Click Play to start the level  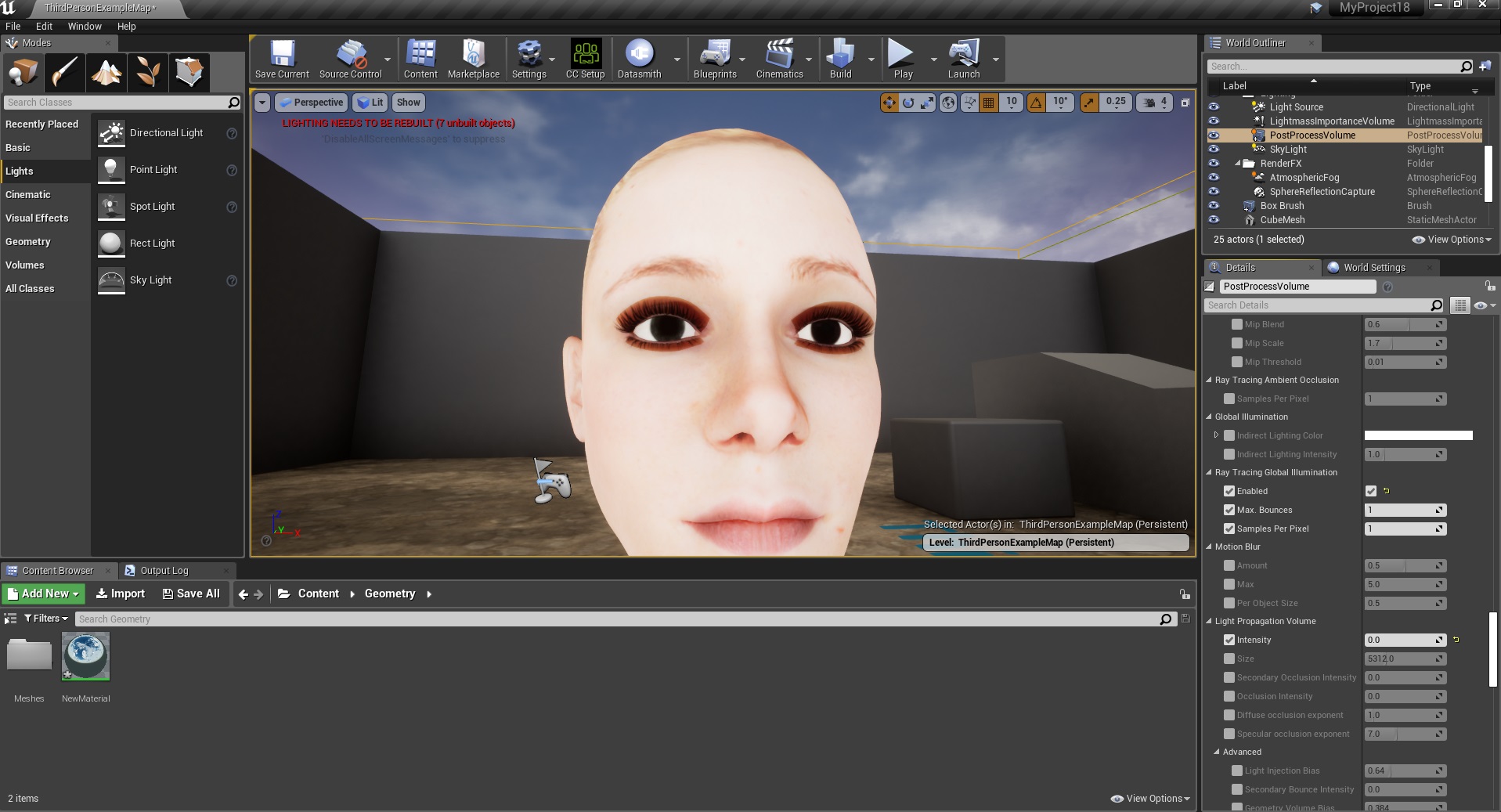[x=902, y=60]
